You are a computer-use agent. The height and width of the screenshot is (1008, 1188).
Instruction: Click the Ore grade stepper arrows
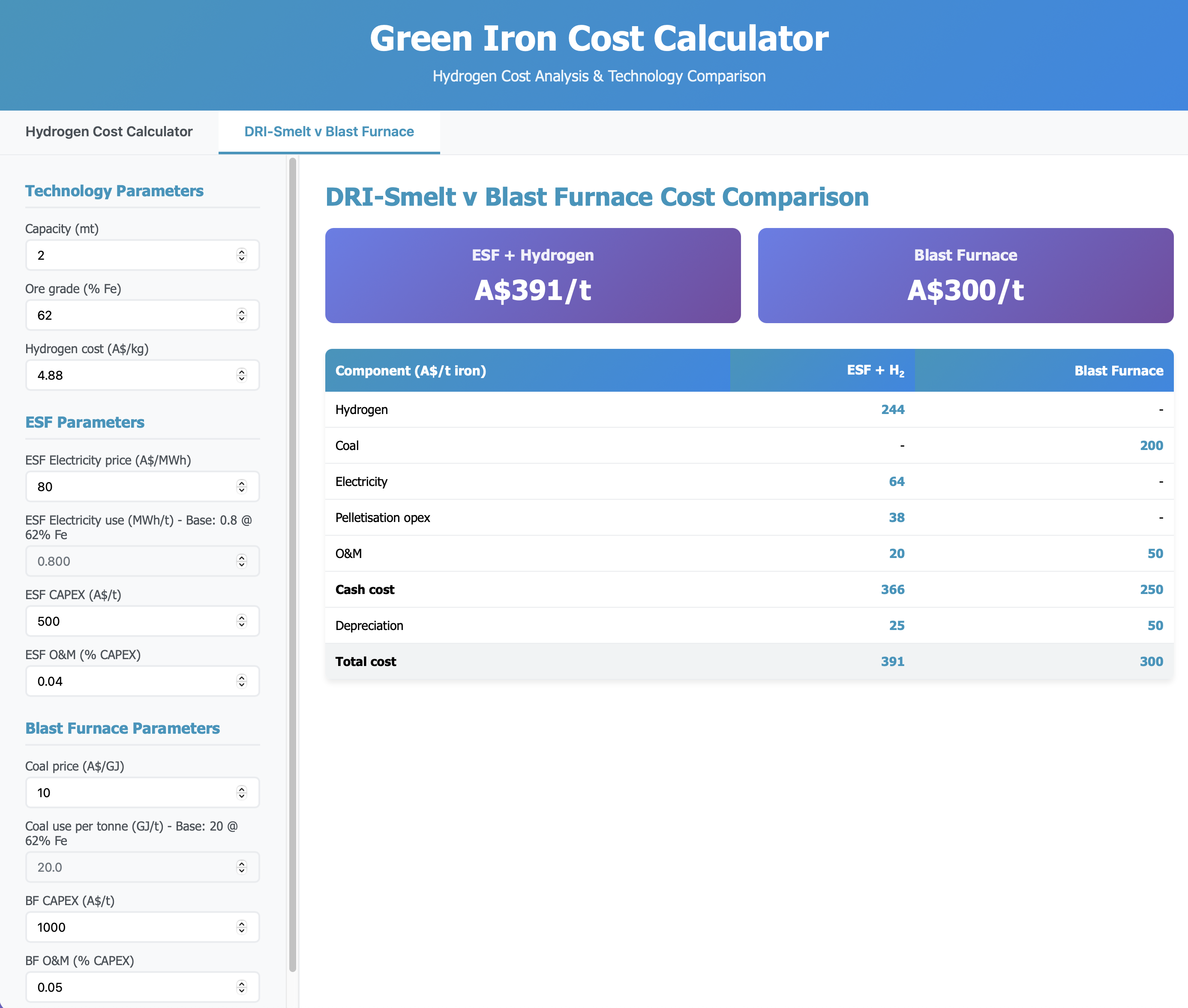[242, 315]
